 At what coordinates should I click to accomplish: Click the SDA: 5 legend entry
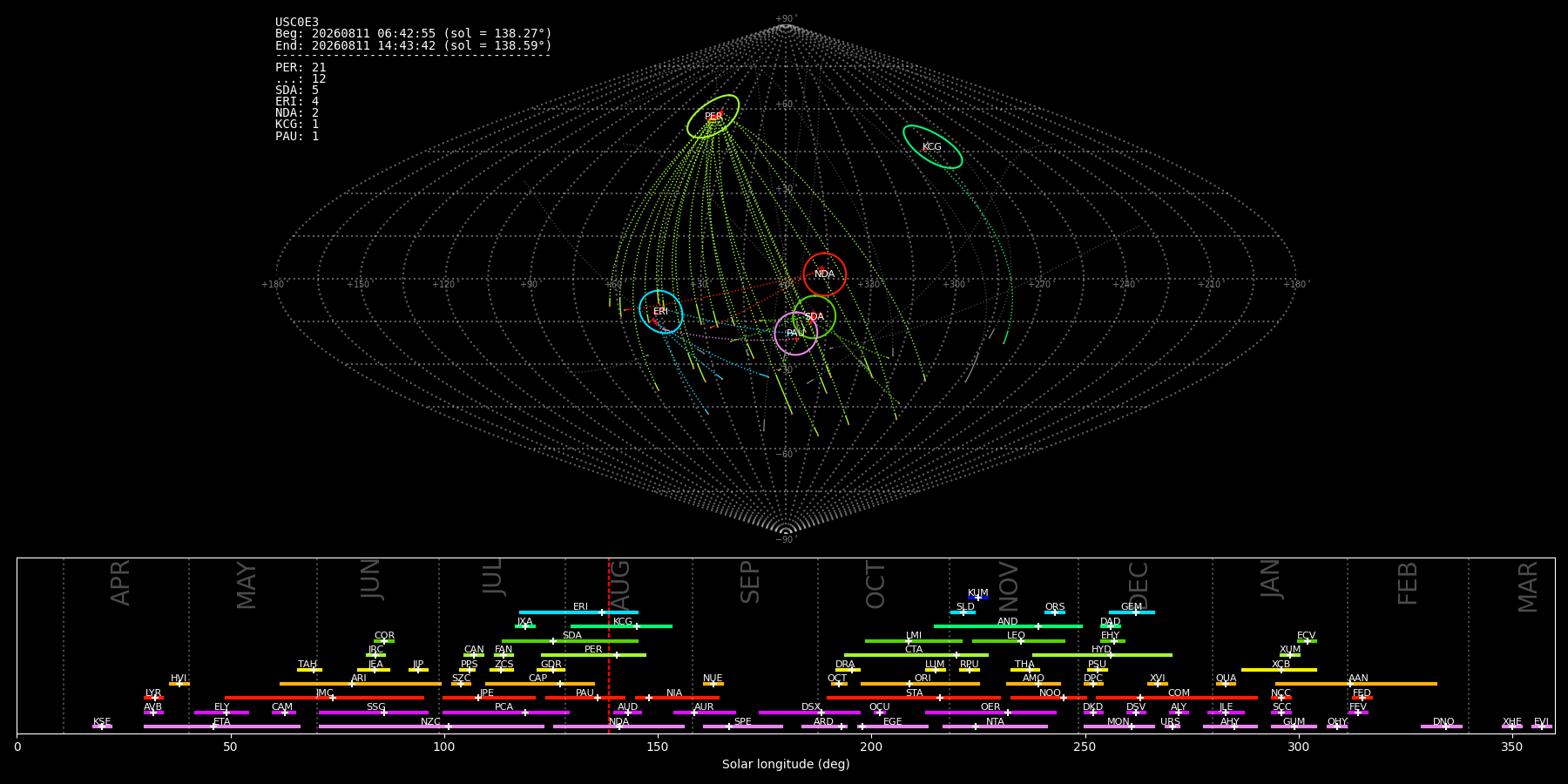297,90
